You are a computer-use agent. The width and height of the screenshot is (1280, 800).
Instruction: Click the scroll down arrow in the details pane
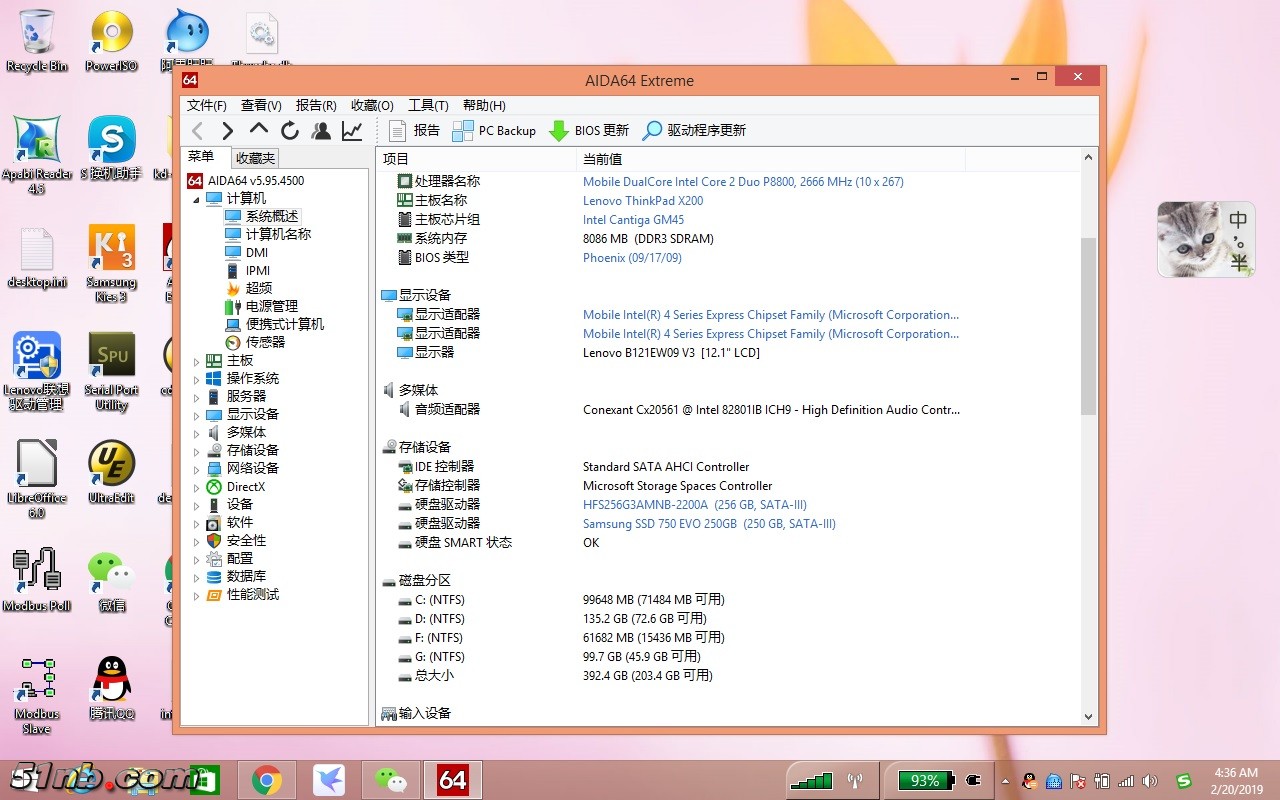(1089, 716)
